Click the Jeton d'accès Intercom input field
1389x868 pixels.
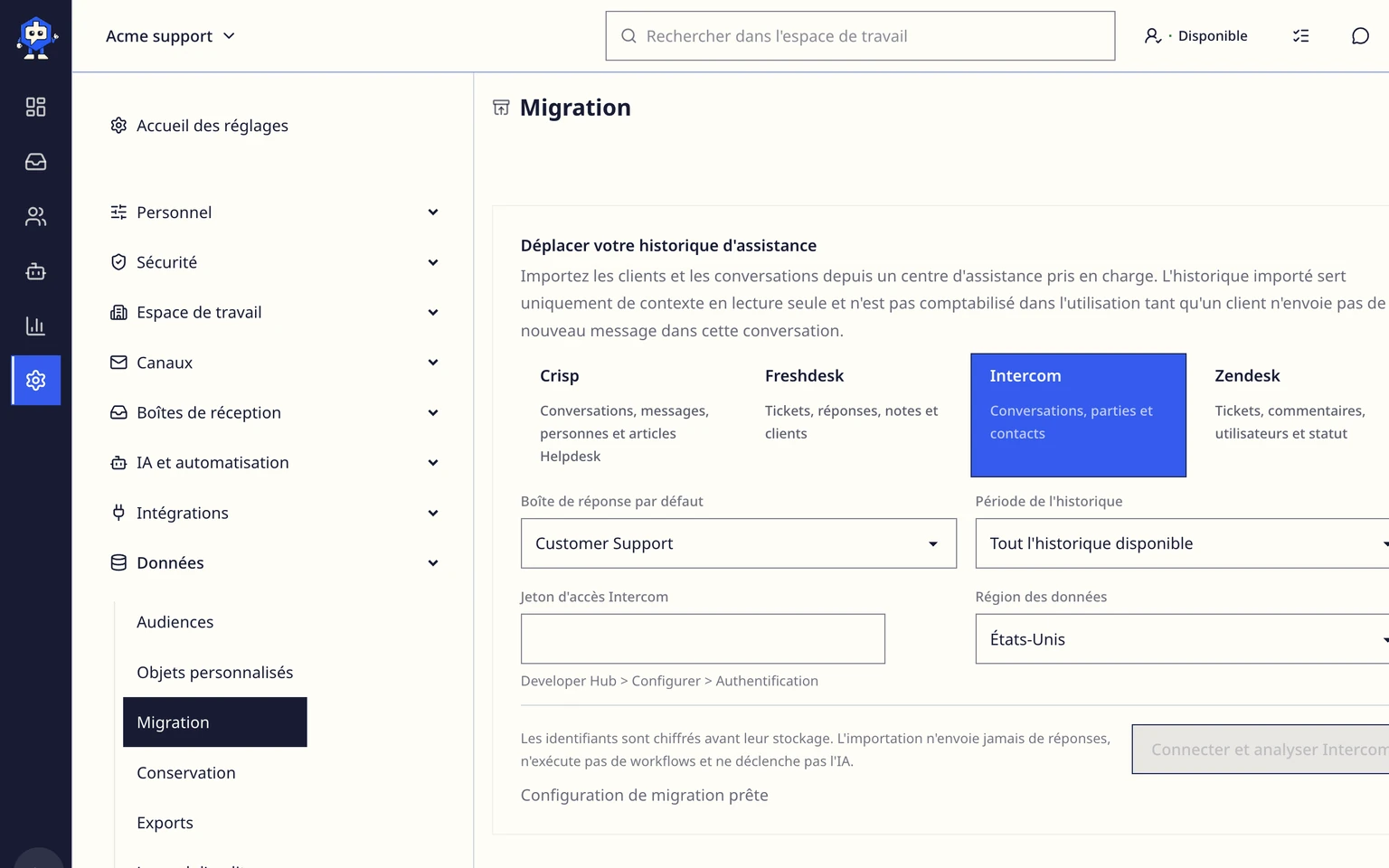703,639
